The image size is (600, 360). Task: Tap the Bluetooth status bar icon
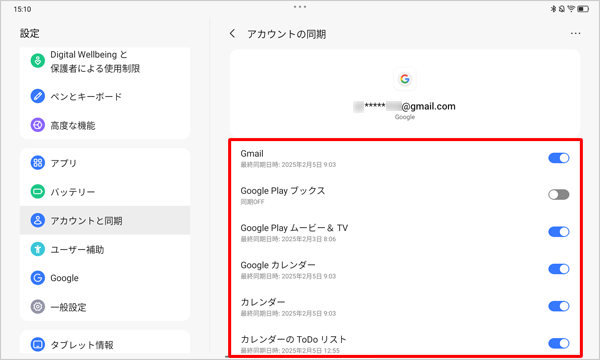click(553, 9)
